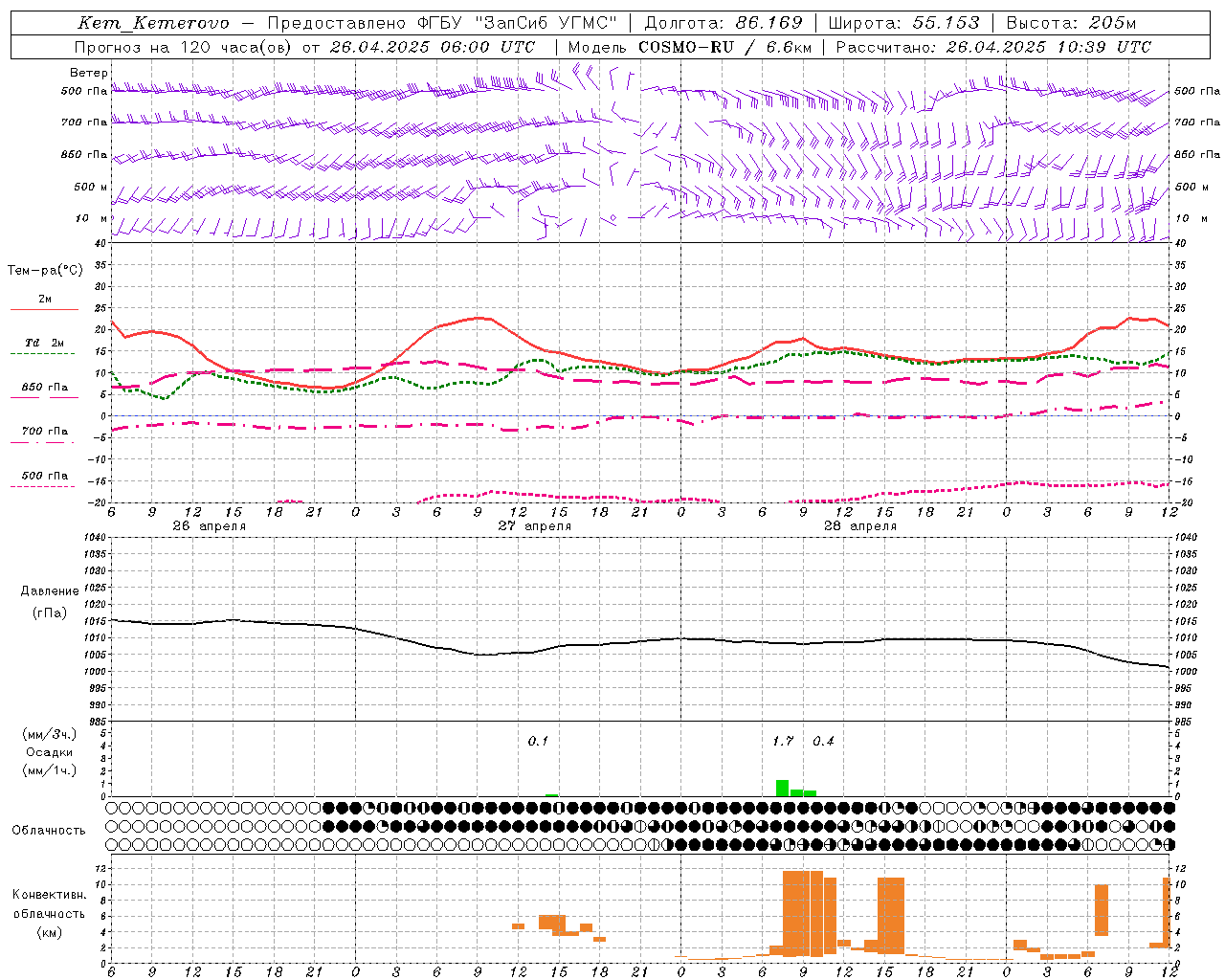
Task: Click the '28 апреля' date label
Action: pos(860,526)
